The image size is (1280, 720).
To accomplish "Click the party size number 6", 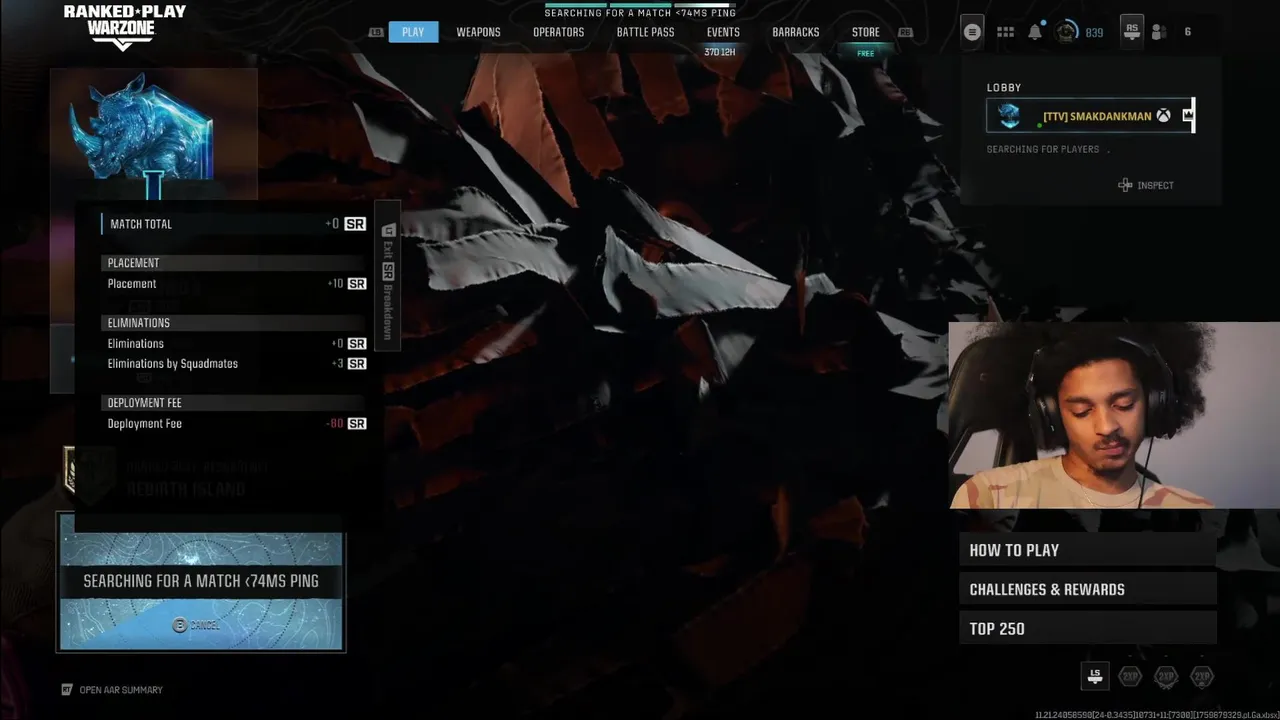I will click(x=1188, y=32).
